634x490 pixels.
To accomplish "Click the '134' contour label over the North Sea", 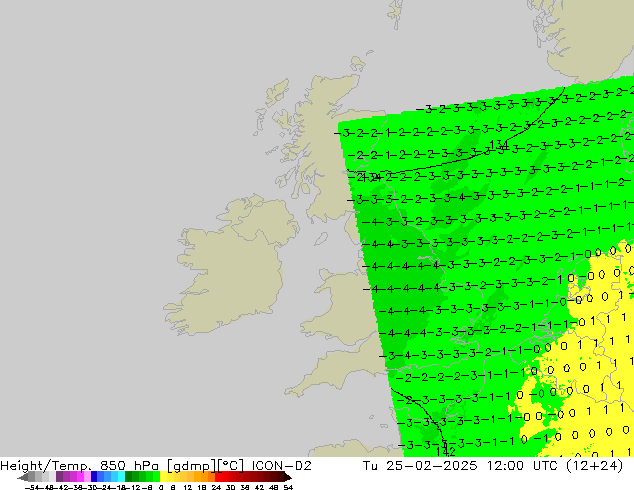I will pyautogui.click(x=499, y=145).
